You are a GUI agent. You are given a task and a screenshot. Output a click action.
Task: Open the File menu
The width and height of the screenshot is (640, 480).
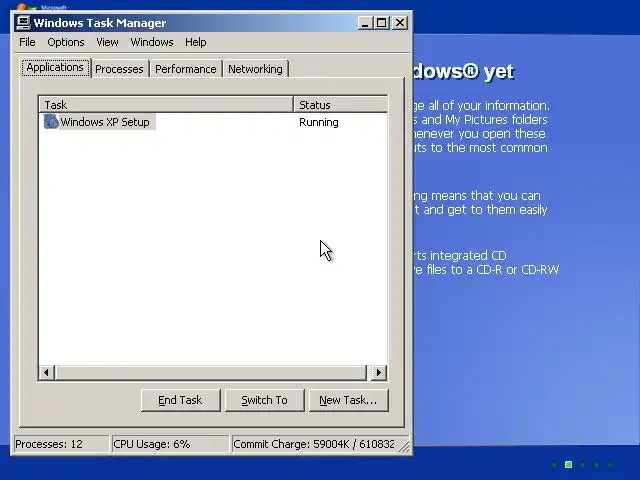[27, 42]
